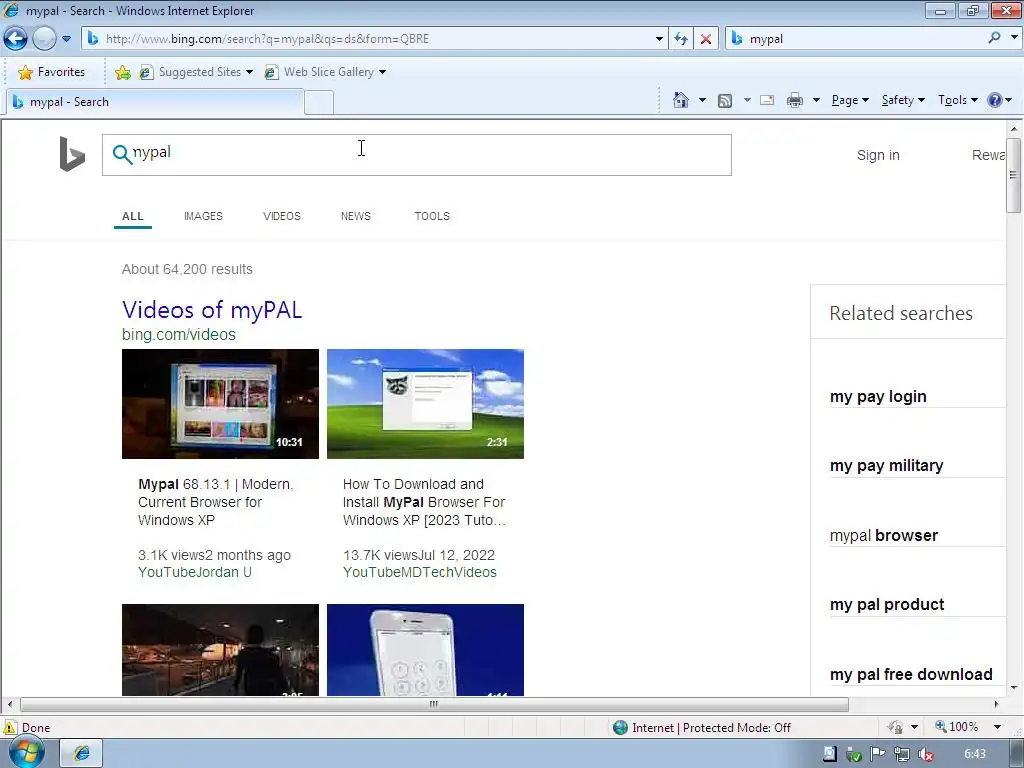Click Internet Explorer taskbar button
1024x768 pixels.
82,753
